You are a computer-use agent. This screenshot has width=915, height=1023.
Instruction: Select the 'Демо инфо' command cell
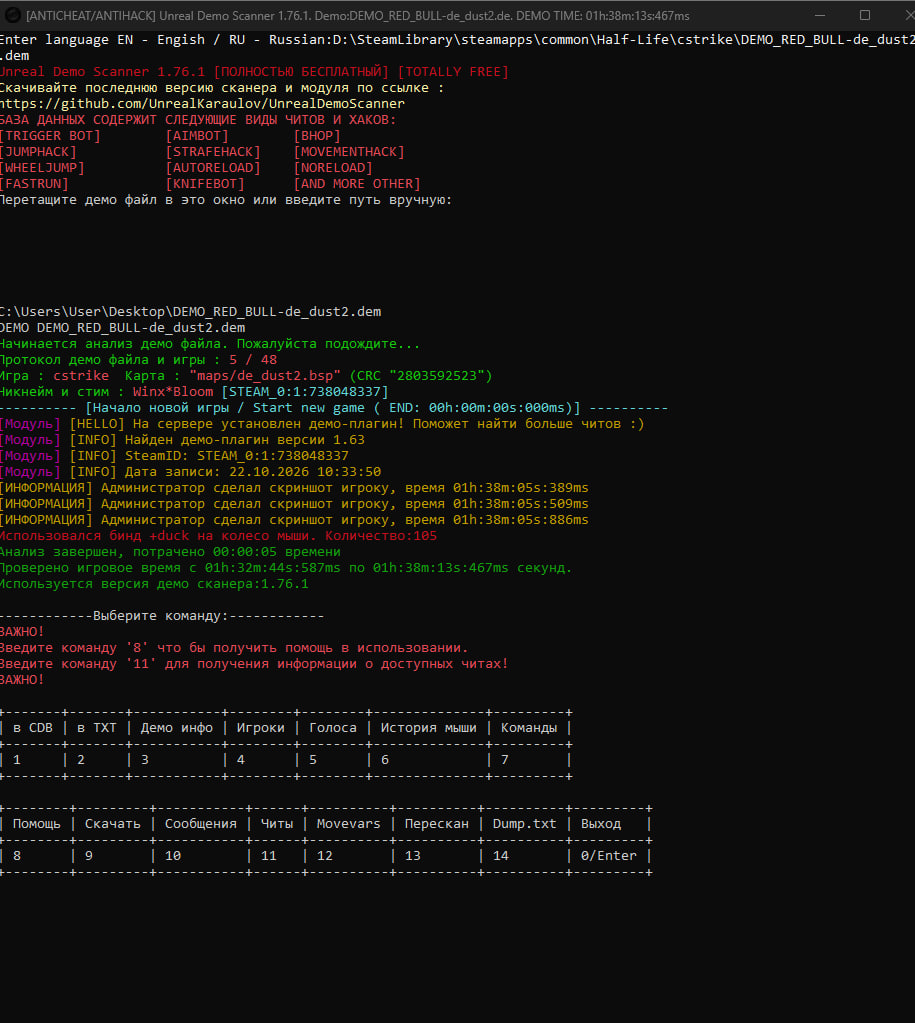pyautogui.click(x=177, y=727)
